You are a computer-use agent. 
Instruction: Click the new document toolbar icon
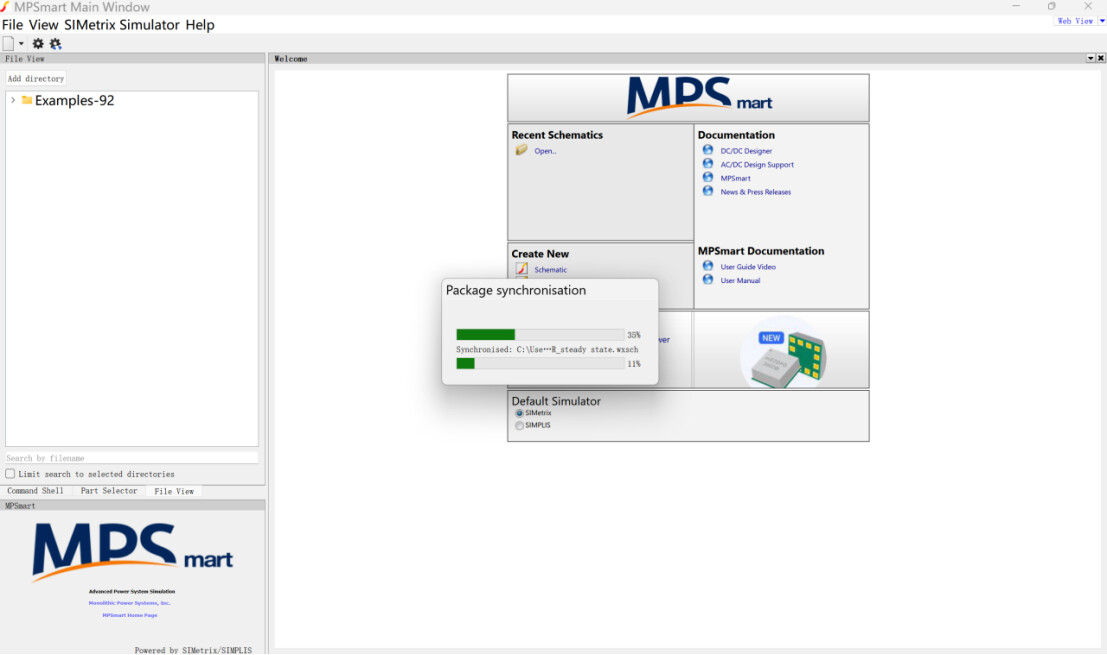pos(8,43)
